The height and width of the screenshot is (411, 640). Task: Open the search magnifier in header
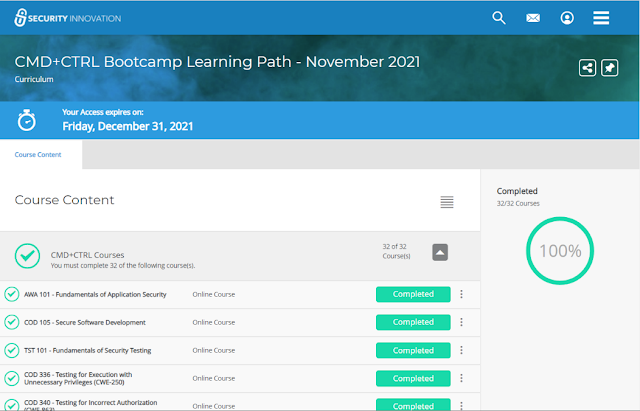[x=498, y=18]
